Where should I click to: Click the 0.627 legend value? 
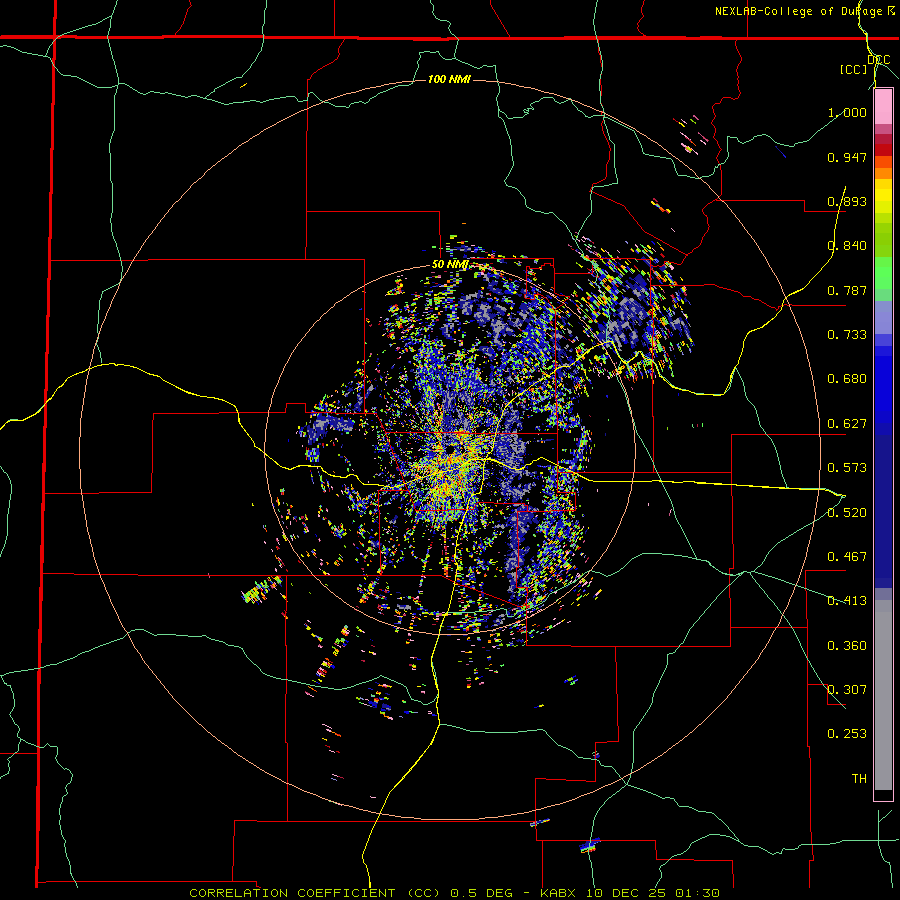pyautogui.click(x=847, y=424)
